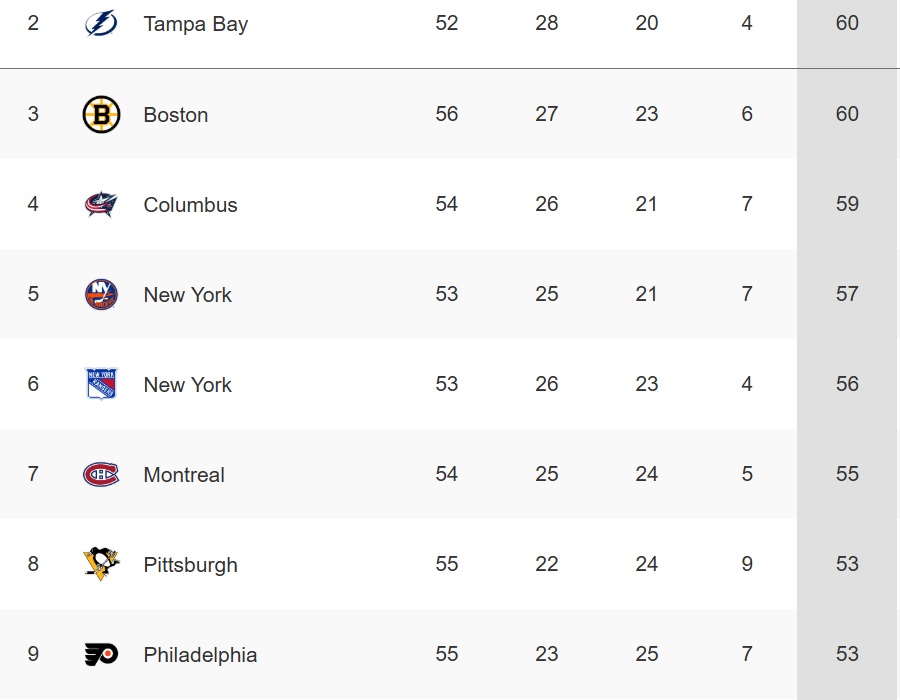Click the New York Rangers logo

coord(101,384)
